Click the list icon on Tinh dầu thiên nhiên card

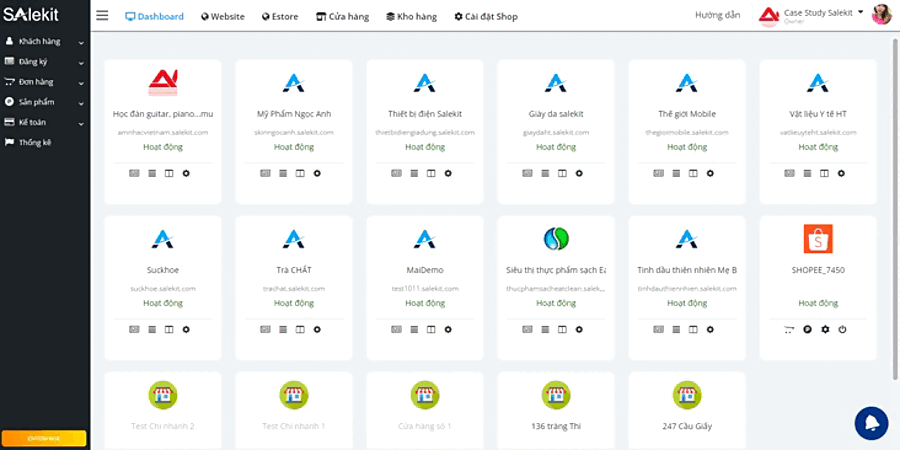click(x=676, y=329)
